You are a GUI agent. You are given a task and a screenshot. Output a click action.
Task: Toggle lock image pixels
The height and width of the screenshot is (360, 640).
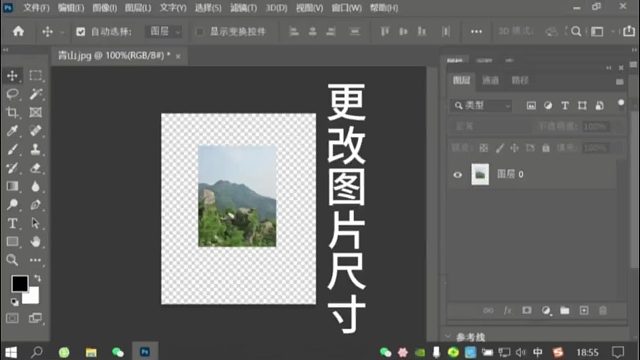(500, 148)
